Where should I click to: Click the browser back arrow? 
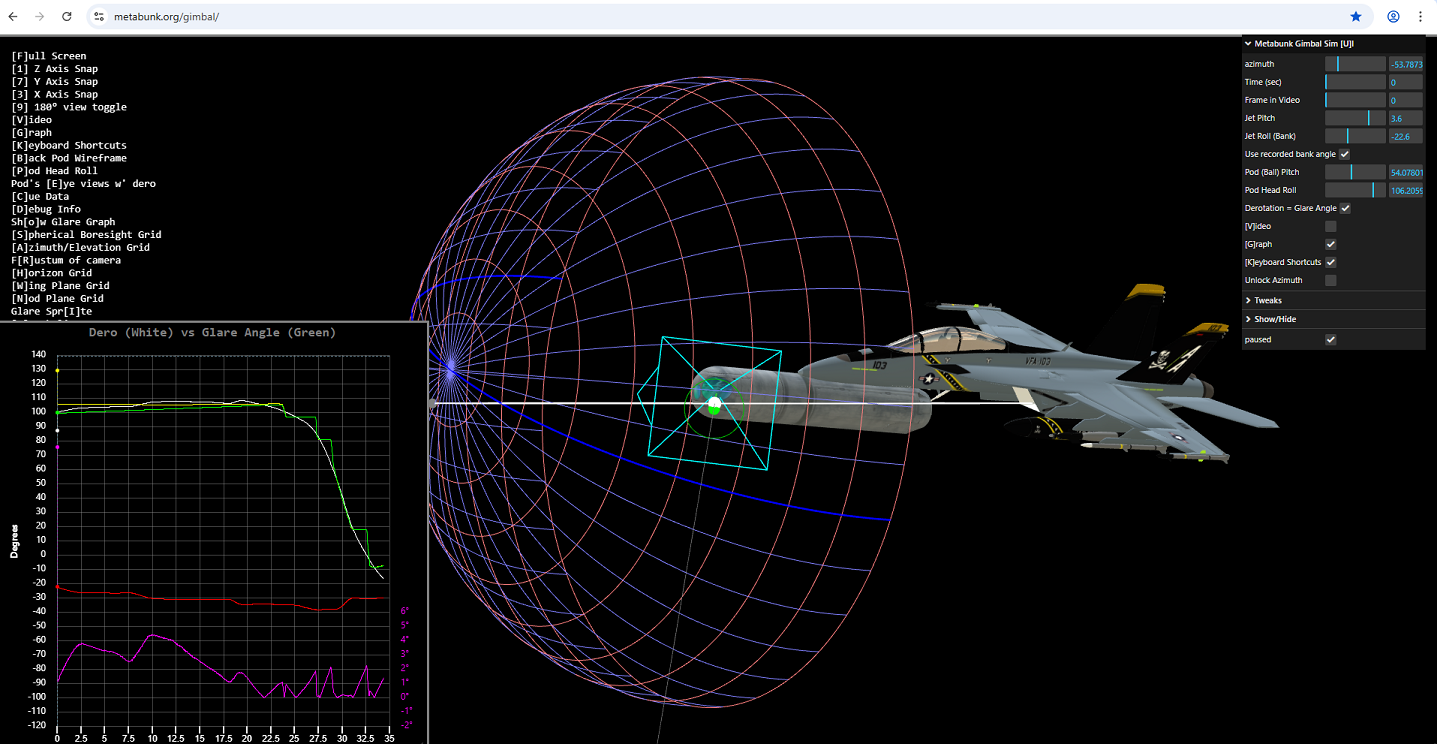click(x=13, y=17)
